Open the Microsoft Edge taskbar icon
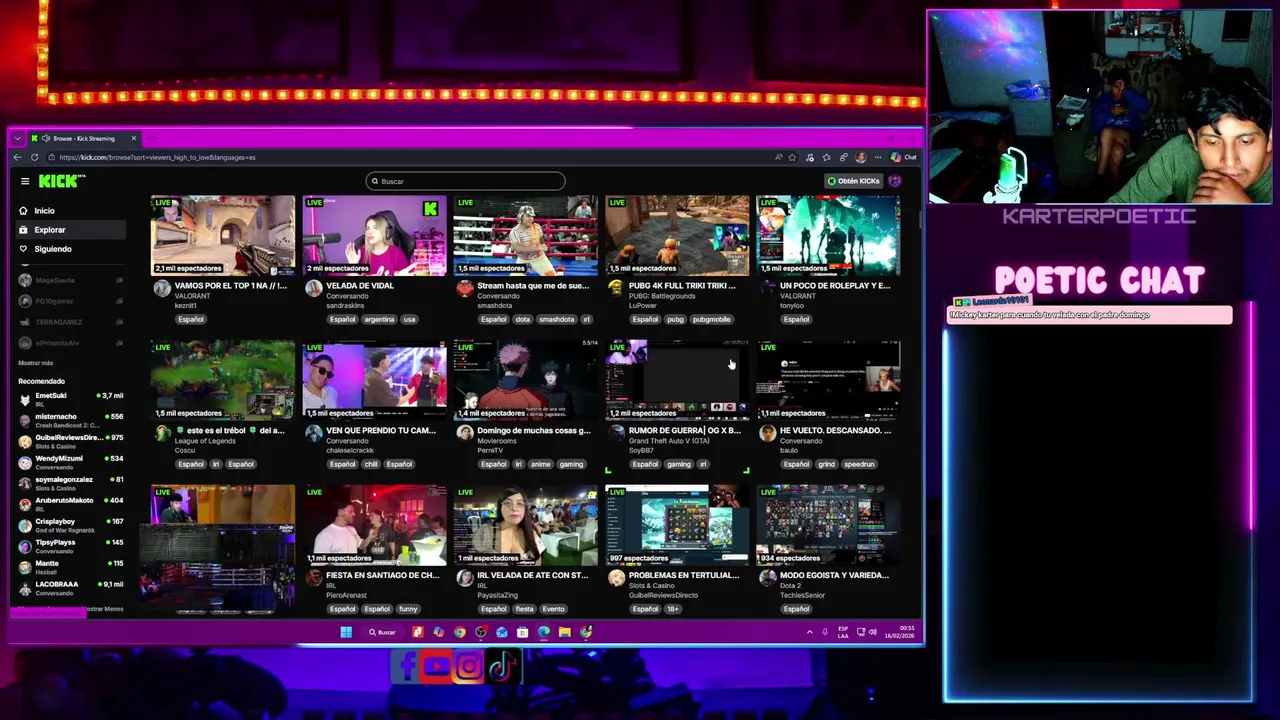Screen dimensions: 1280x720 (544, 632)
